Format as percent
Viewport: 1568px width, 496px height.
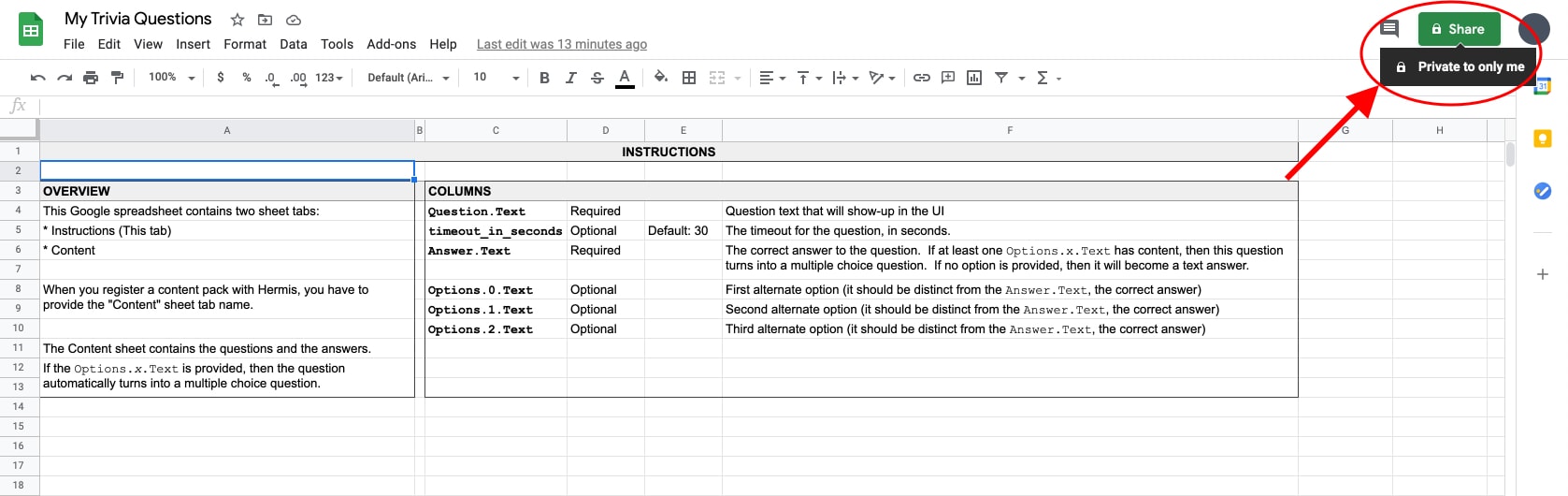point(247,78)
